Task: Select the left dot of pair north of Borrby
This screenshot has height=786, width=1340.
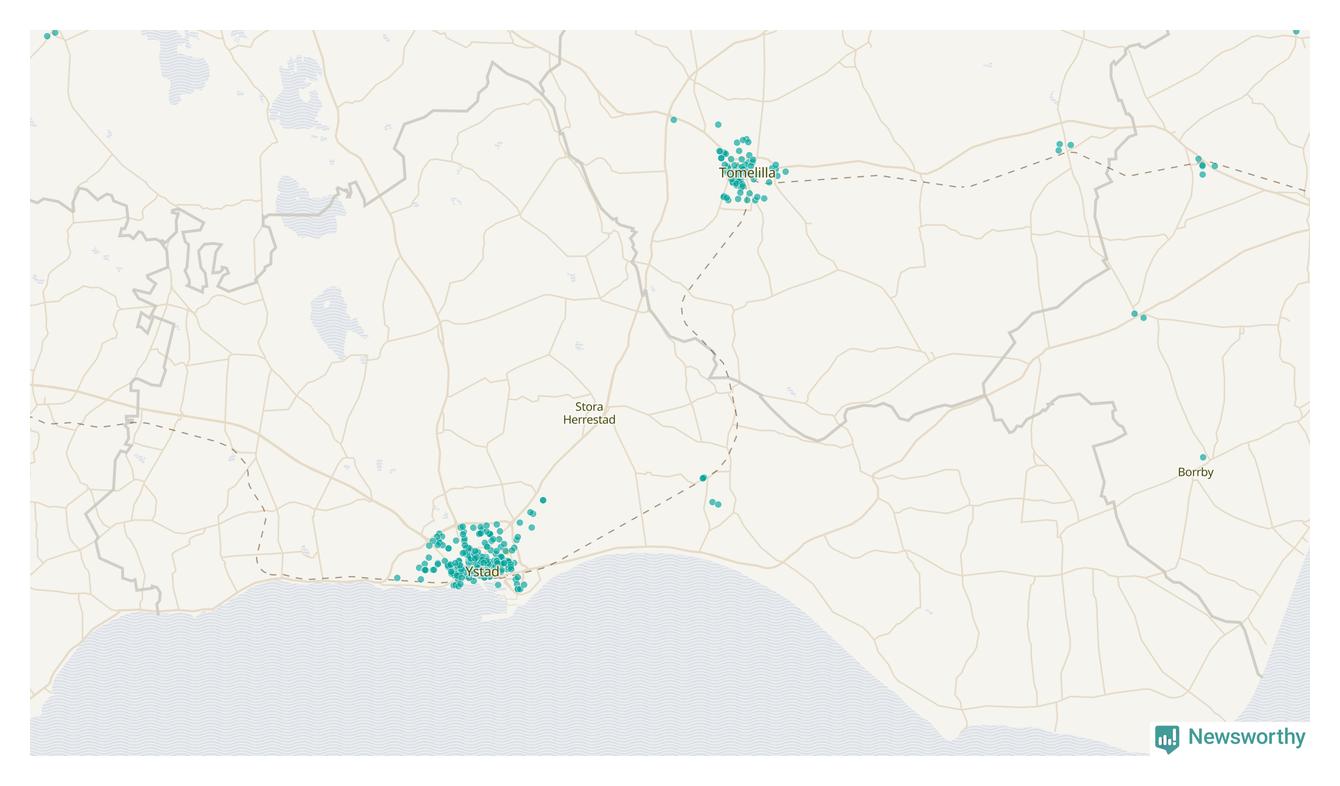Action: coord(1134,314)
